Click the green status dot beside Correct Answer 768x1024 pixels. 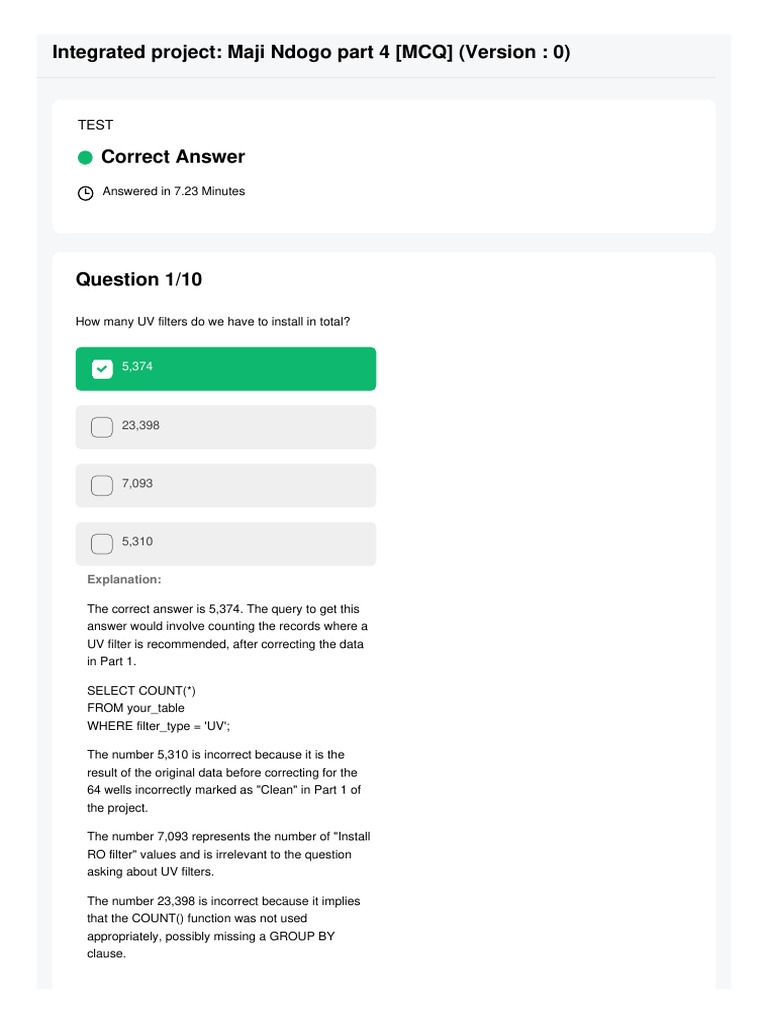[85, 158]
